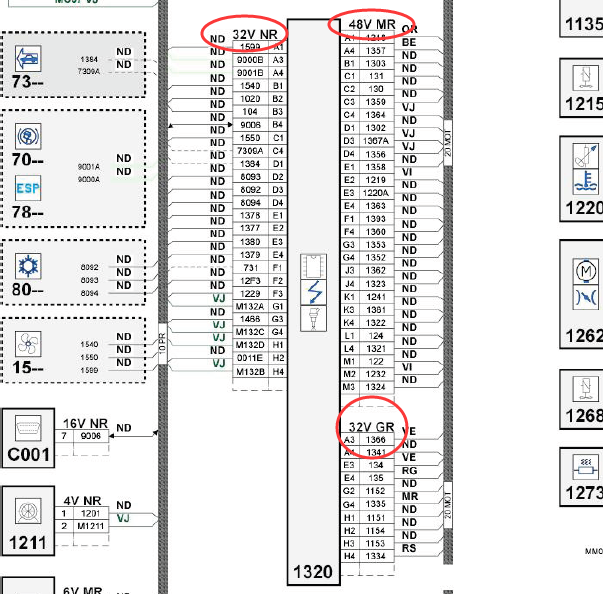The height and width of the screenshot is (594, 603).
Task: Click the 1268 component number
Action: click(584, 415)
